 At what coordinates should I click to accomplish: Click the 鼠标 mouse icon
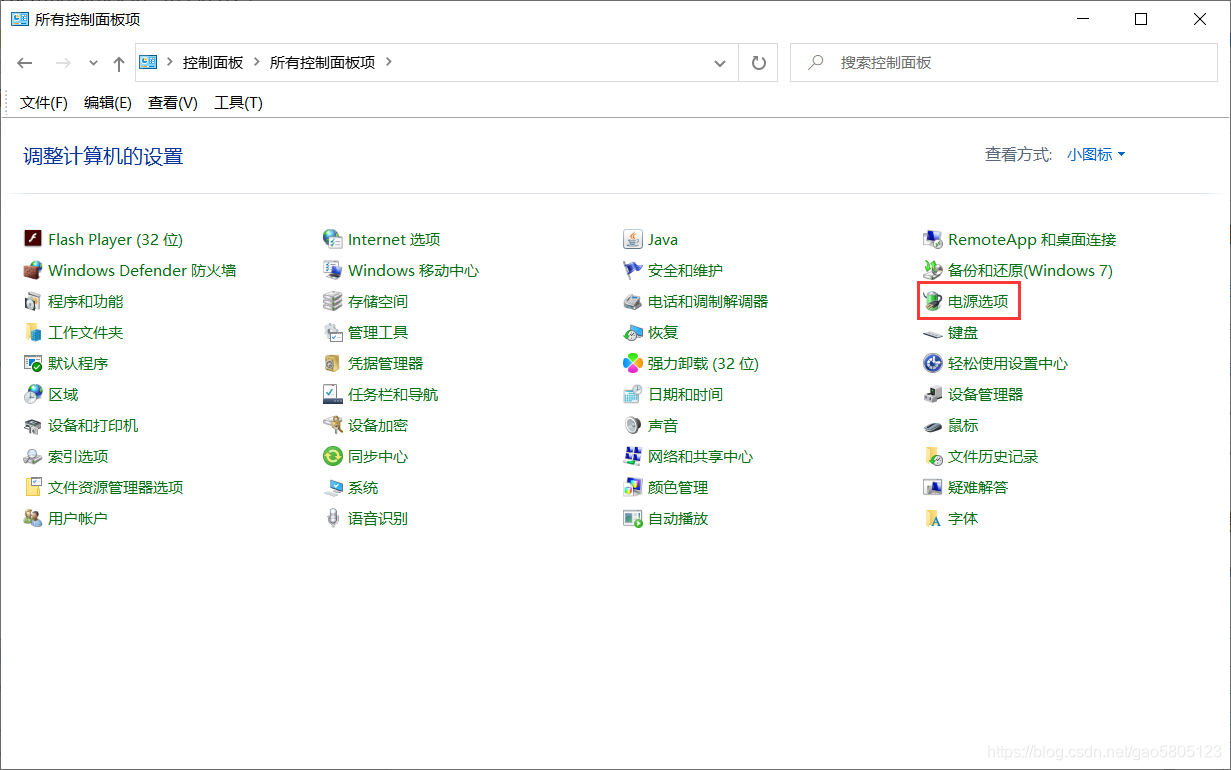pyautogui.click(x=933, y=425)
